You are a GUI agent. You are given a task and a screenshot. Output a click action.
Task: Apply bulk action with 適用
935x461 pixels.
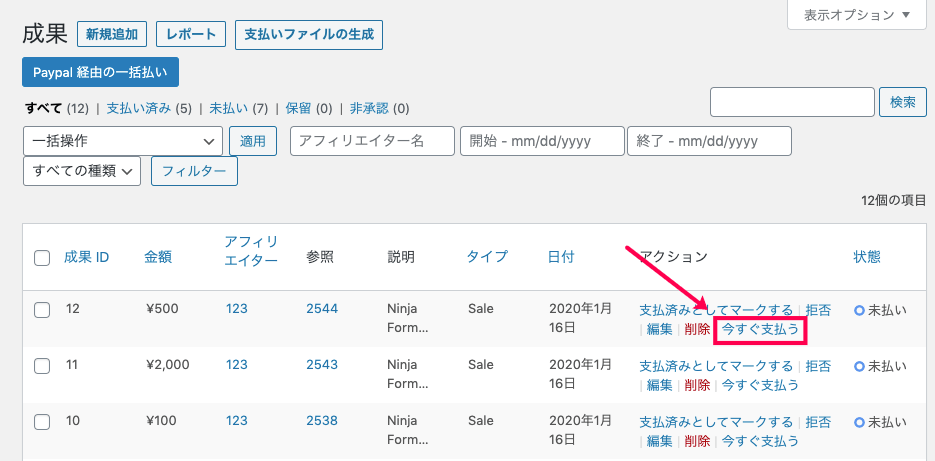tap(253, 141)
